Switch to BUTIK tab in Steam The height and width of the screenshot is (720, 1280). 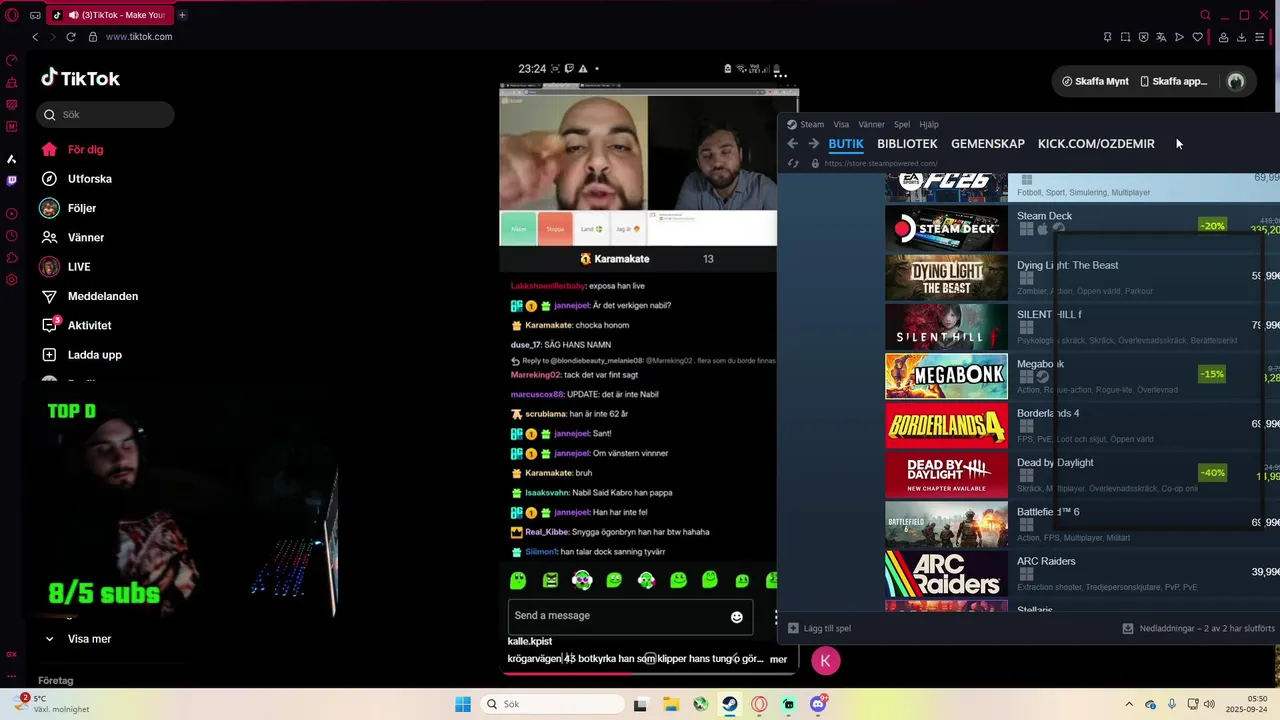[846, 144]
